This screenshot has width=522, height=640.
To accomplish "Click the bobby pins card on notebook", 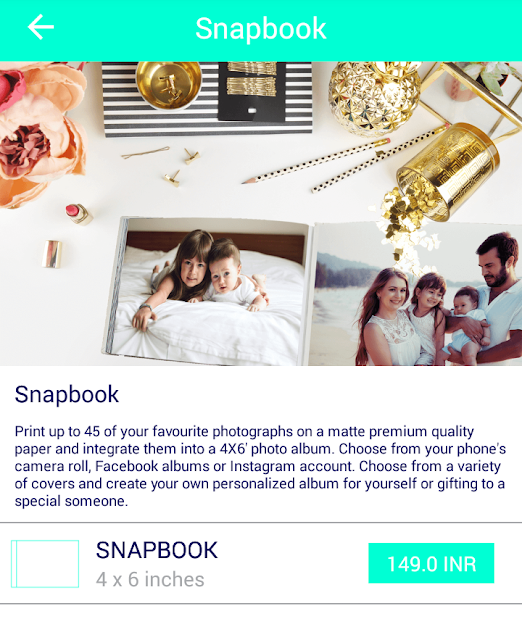I will click(251, 91).
